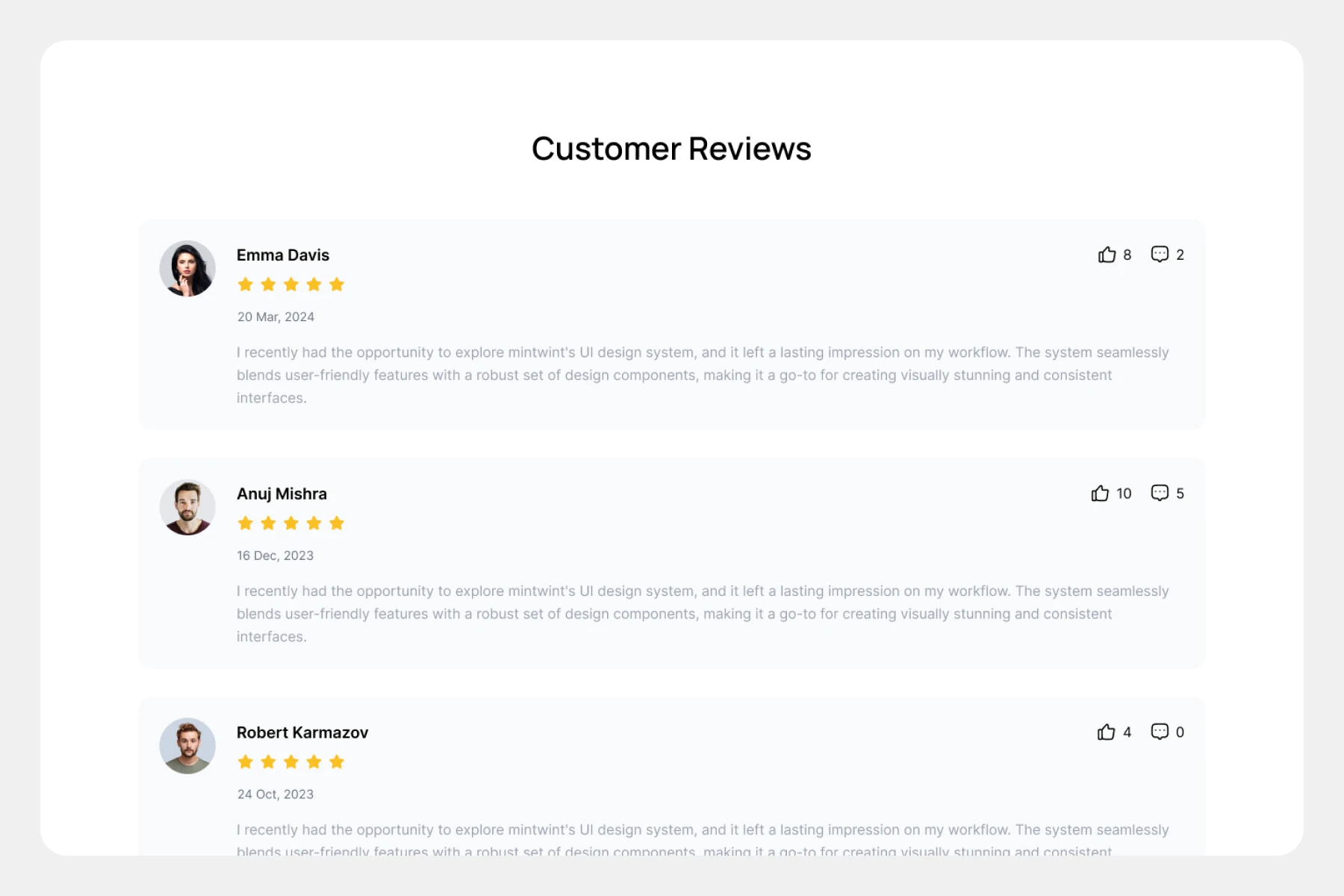Click the 16 Dec, 2023 review date
This screenshot has width=1344, height=896.
point(275,556)
